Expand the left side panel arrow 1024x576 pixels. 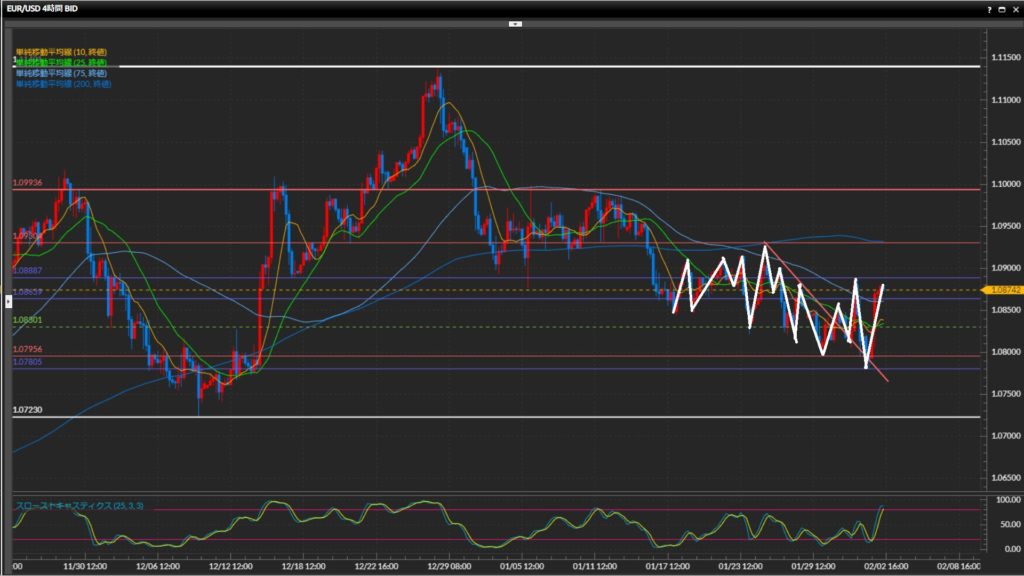click(x=8, y=287)
